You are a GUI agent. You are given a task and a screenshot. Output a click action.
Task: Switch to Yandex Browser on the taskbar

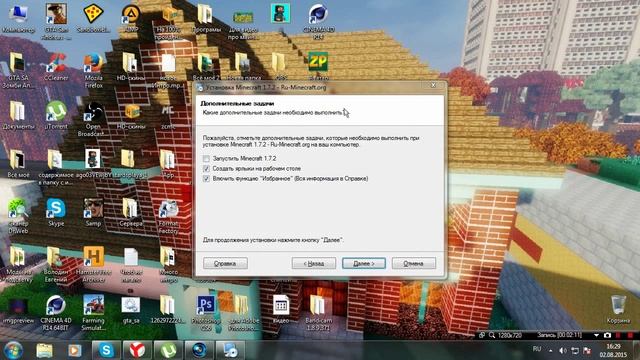(x=137, y=350)
